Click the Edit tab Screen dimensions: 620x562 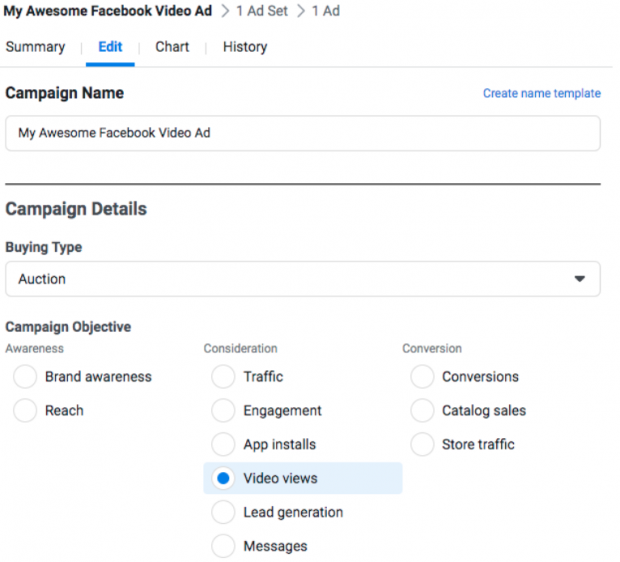click(110, 47)
